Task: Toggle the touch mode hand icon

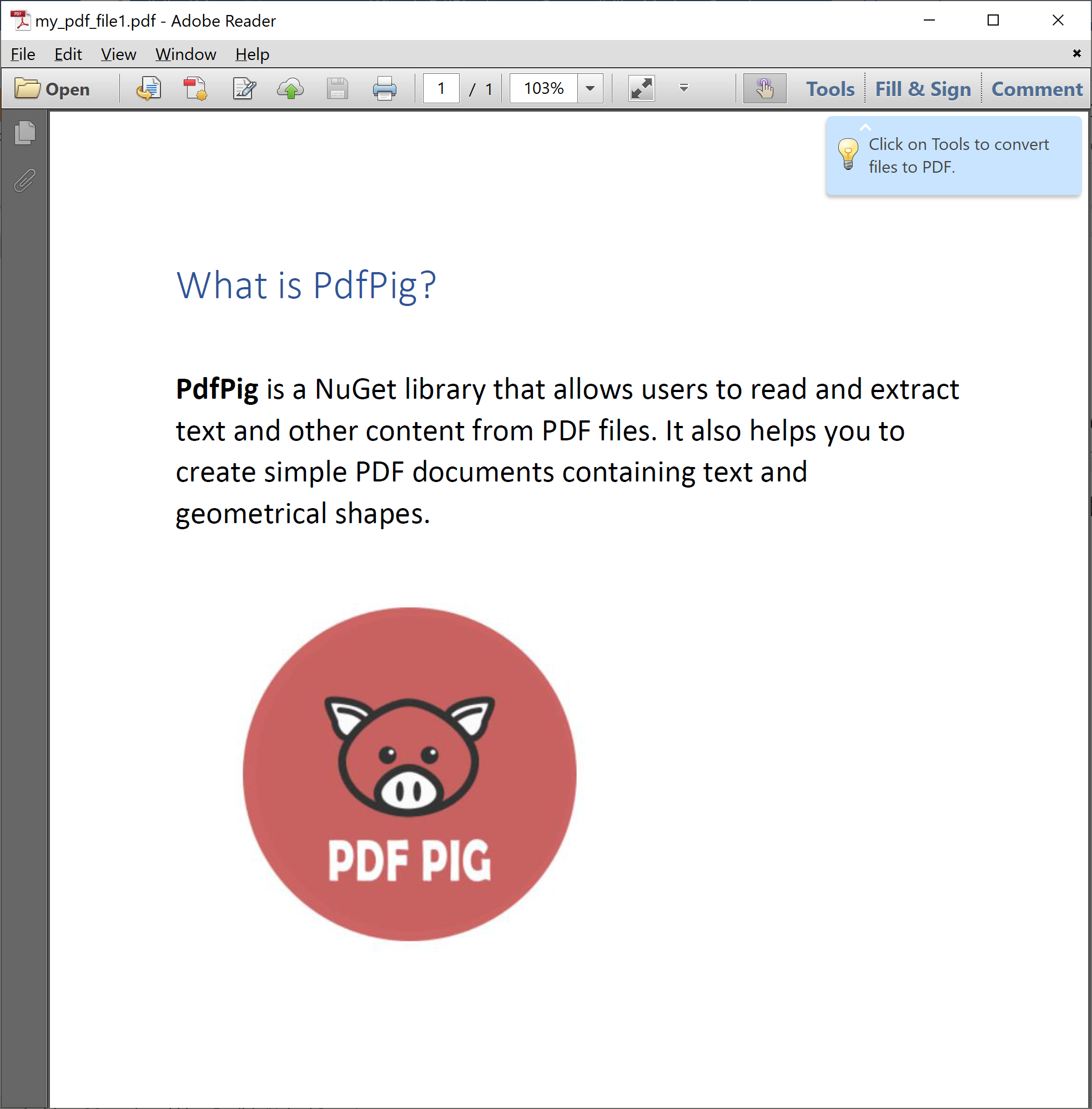Action: pyautogui.click(x=764, y=89)
